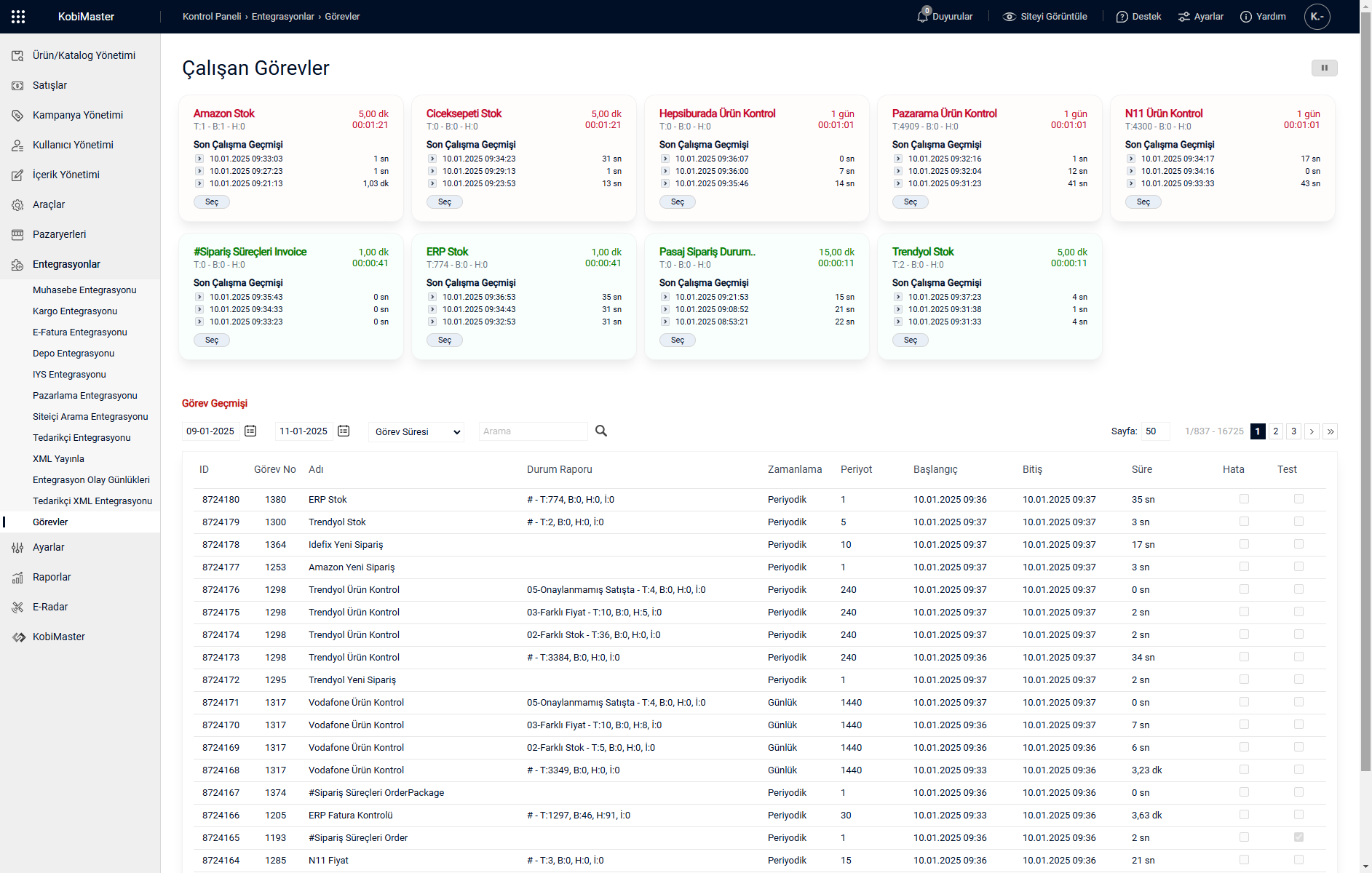Open Muhasebe Entegrasyonu submenu item
Viewport: 1372px width, 873px height.
(x=84, y=290)
